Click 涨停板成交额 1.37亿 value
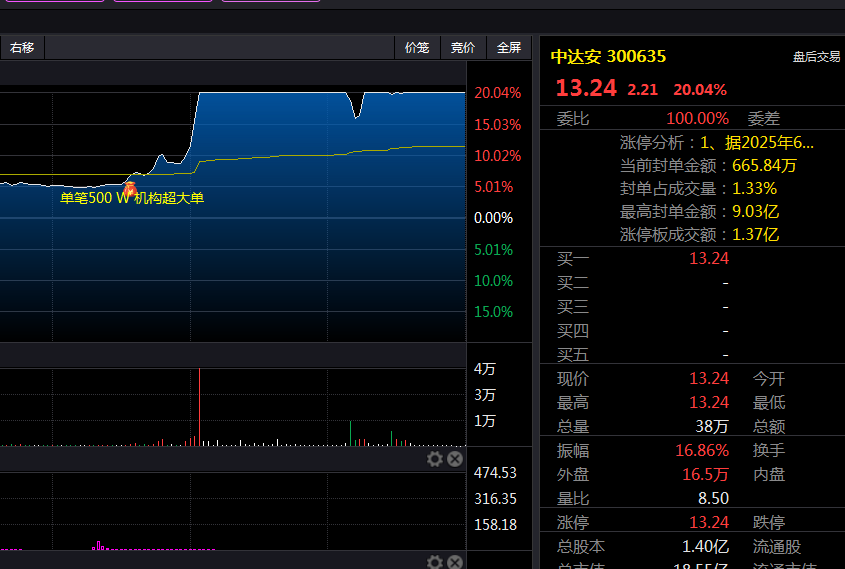The width and height of the screenshot is (845, 569). (755, 234)
